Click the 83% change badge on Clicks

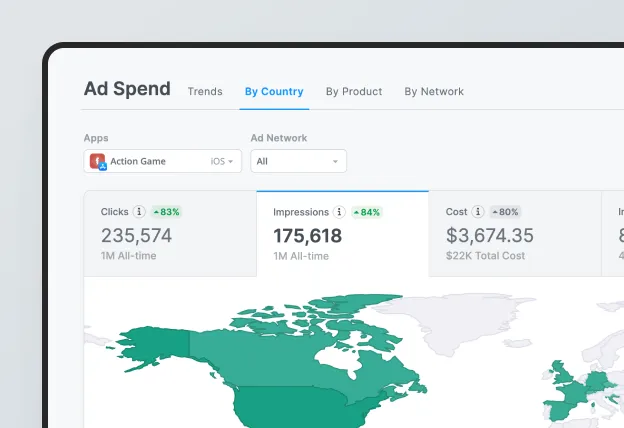pyautogui.click(x=166, y=212)
